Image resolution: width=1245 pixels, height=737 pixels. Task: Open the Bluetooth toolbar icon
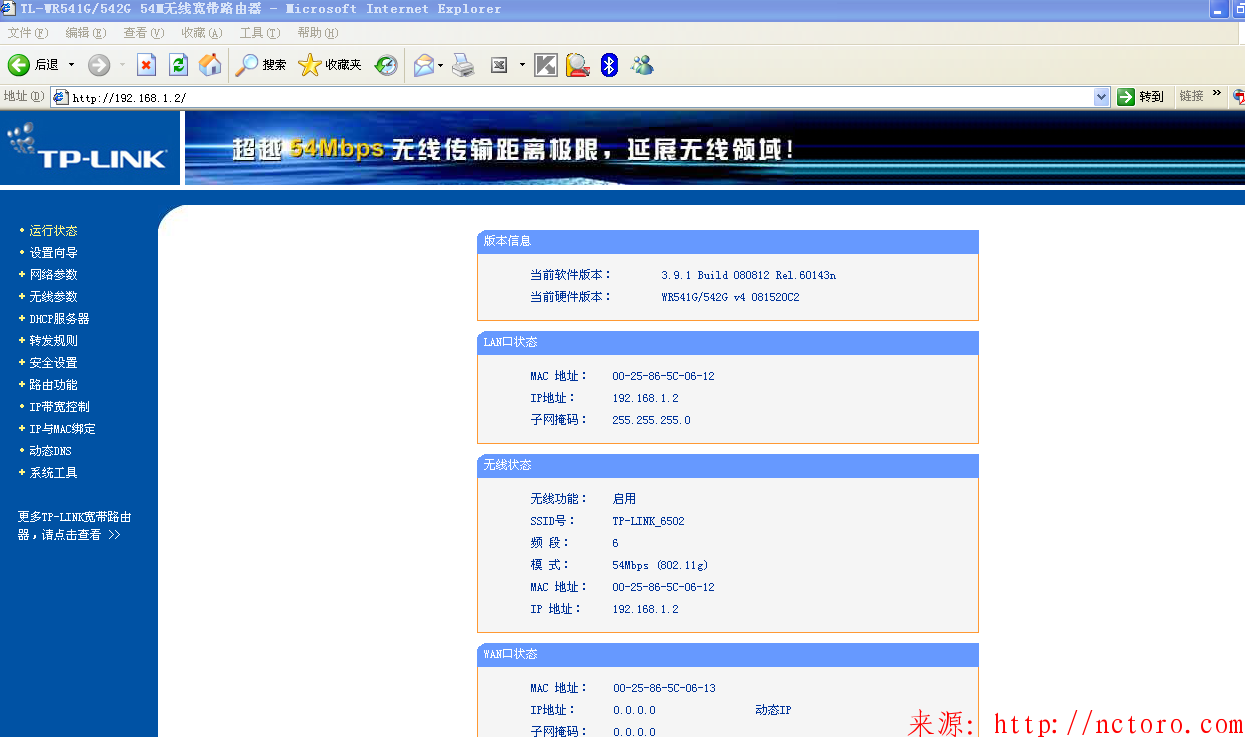[x=610, y=65]
